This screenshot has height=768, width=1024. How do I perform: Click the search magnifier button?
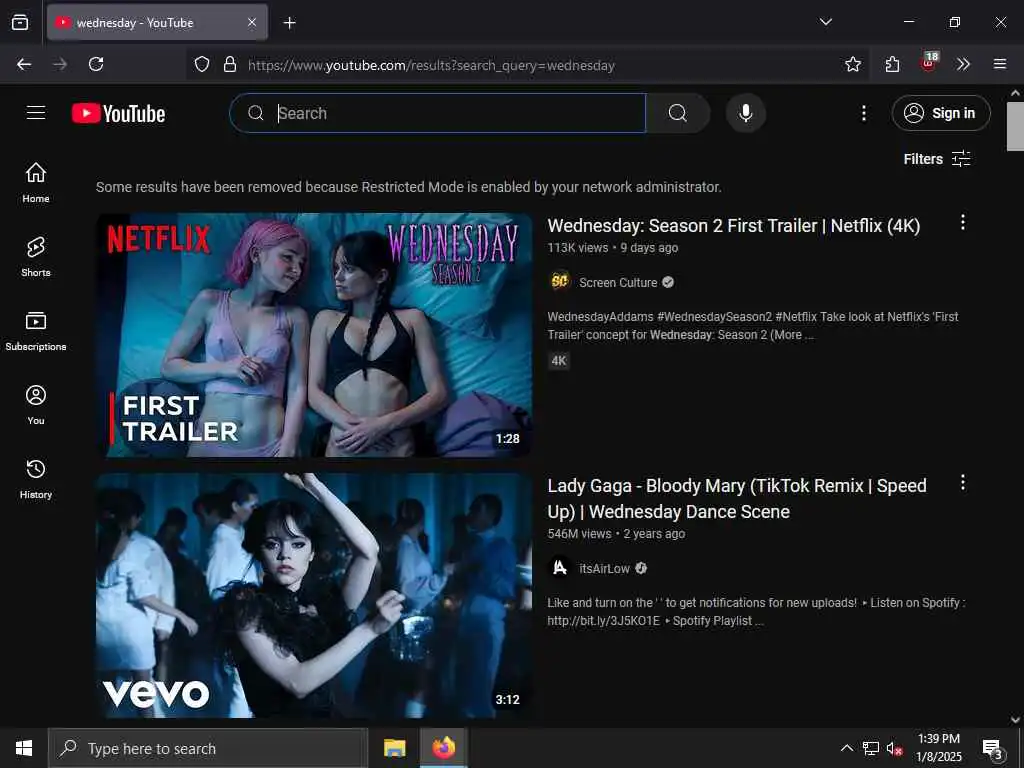click(x=678, y=113)
